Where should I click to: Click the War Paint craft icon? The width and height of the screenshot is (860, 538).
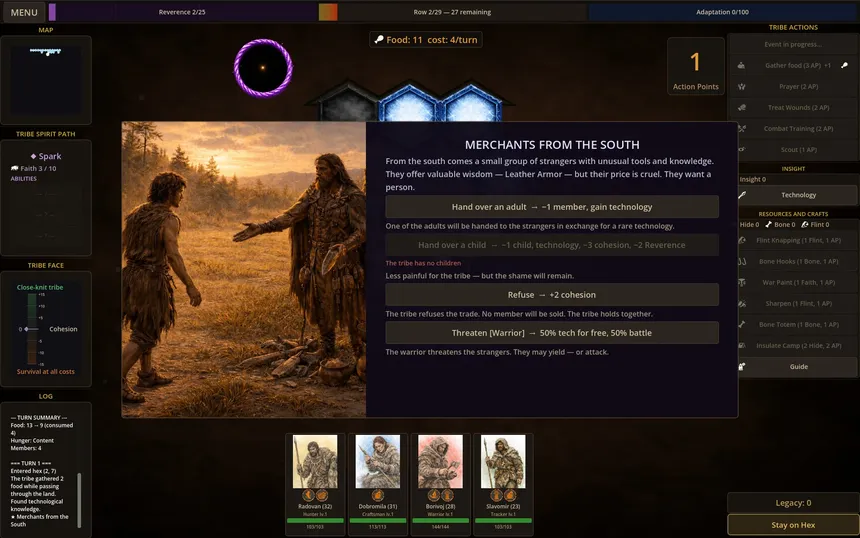741,283
